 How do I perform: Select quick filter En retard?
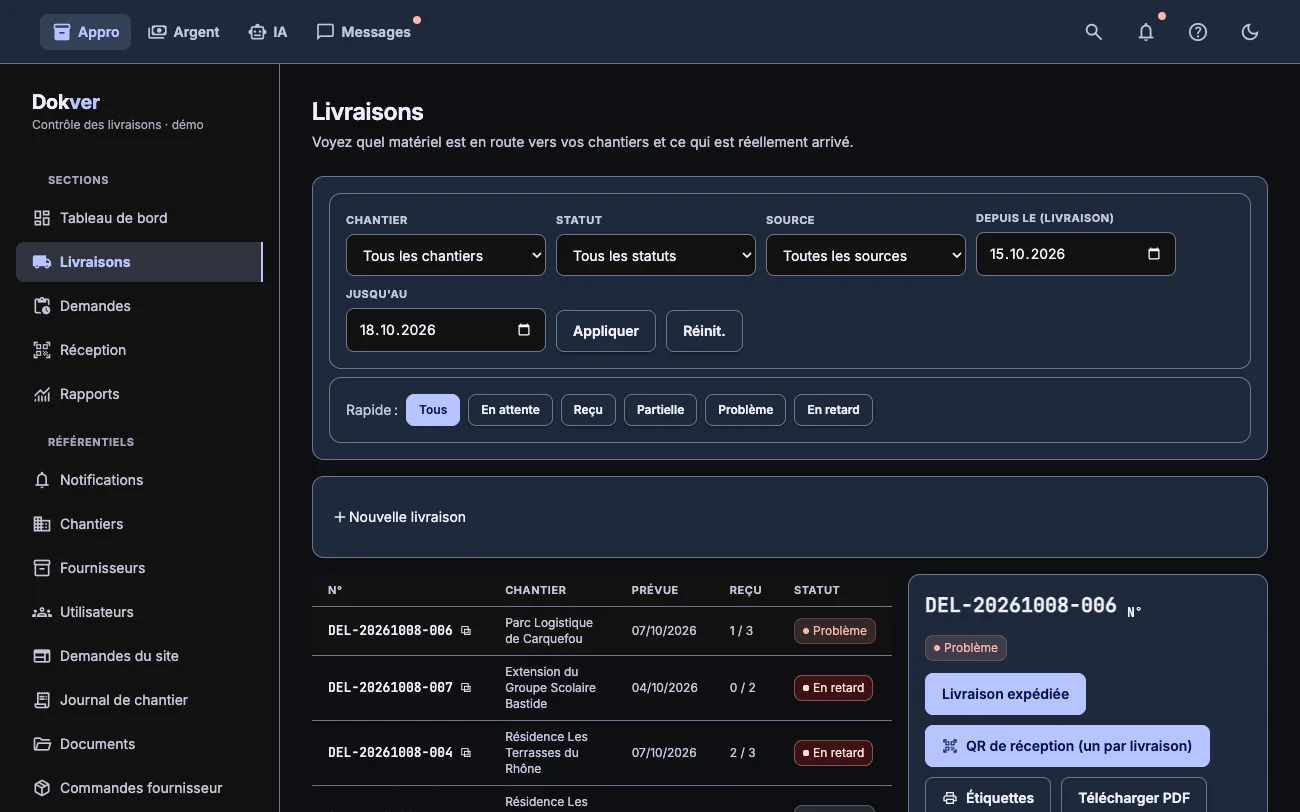click(x=833, y=410)
